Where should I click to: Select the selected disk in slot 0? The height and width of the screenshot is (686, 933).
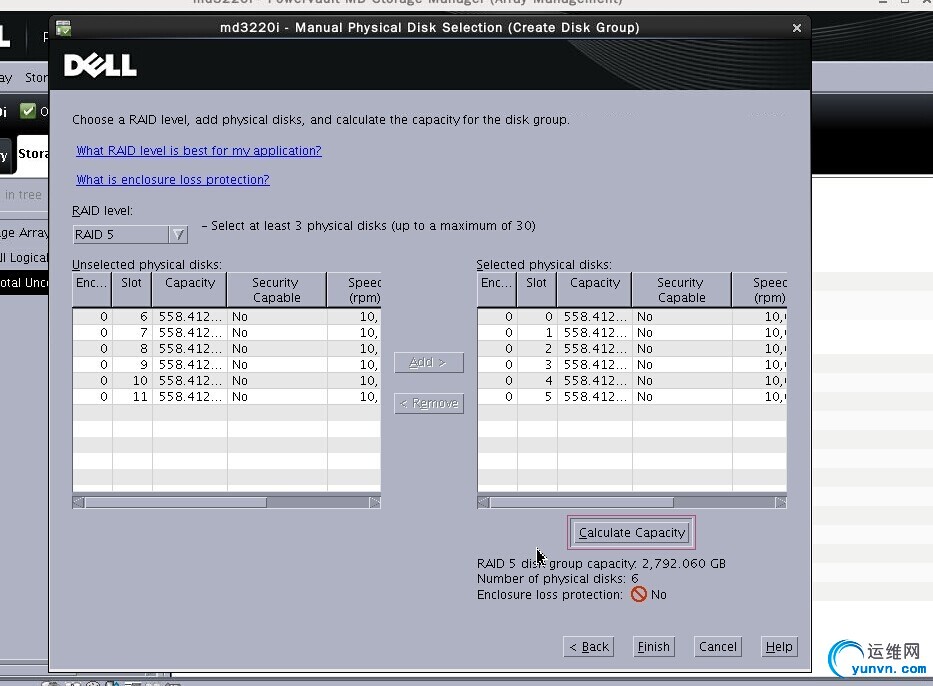pyautogui.click(x=632, y=317)
